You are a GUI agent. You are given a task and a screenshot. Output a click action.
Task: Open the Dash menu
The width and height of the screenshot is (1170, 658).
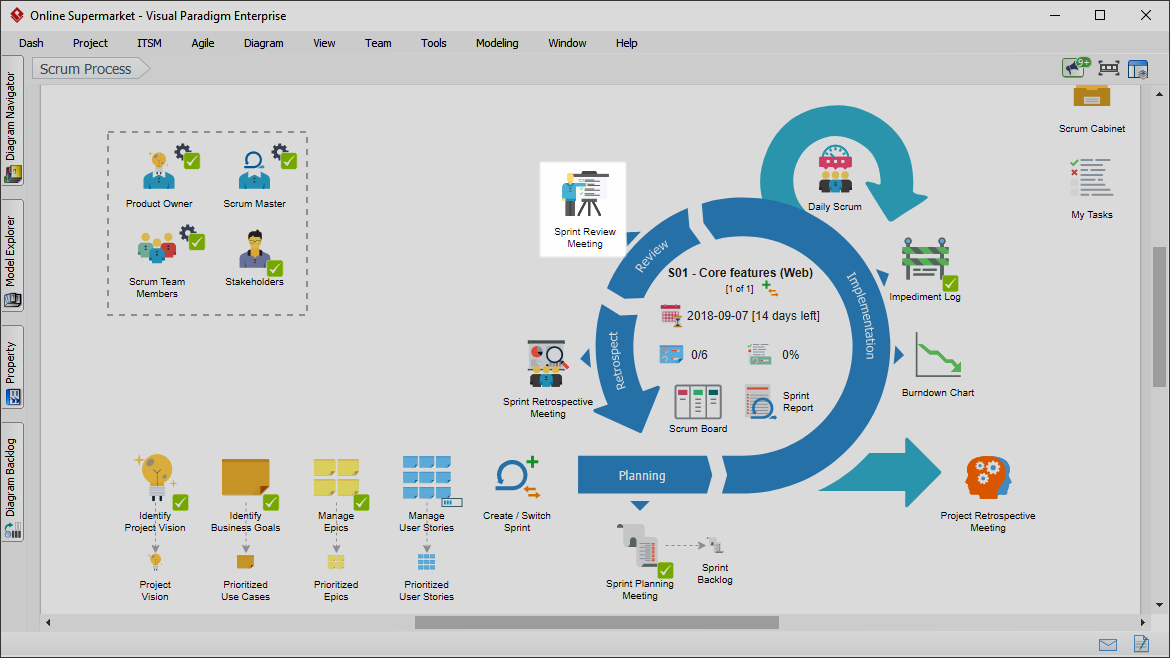[31, 43]
